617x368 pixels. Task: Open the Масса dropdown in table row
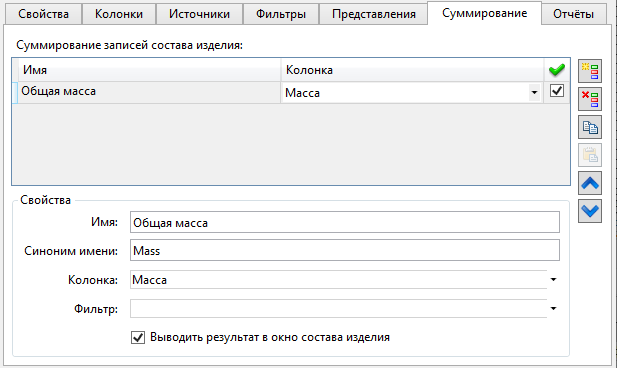click(x=534, y=93)
